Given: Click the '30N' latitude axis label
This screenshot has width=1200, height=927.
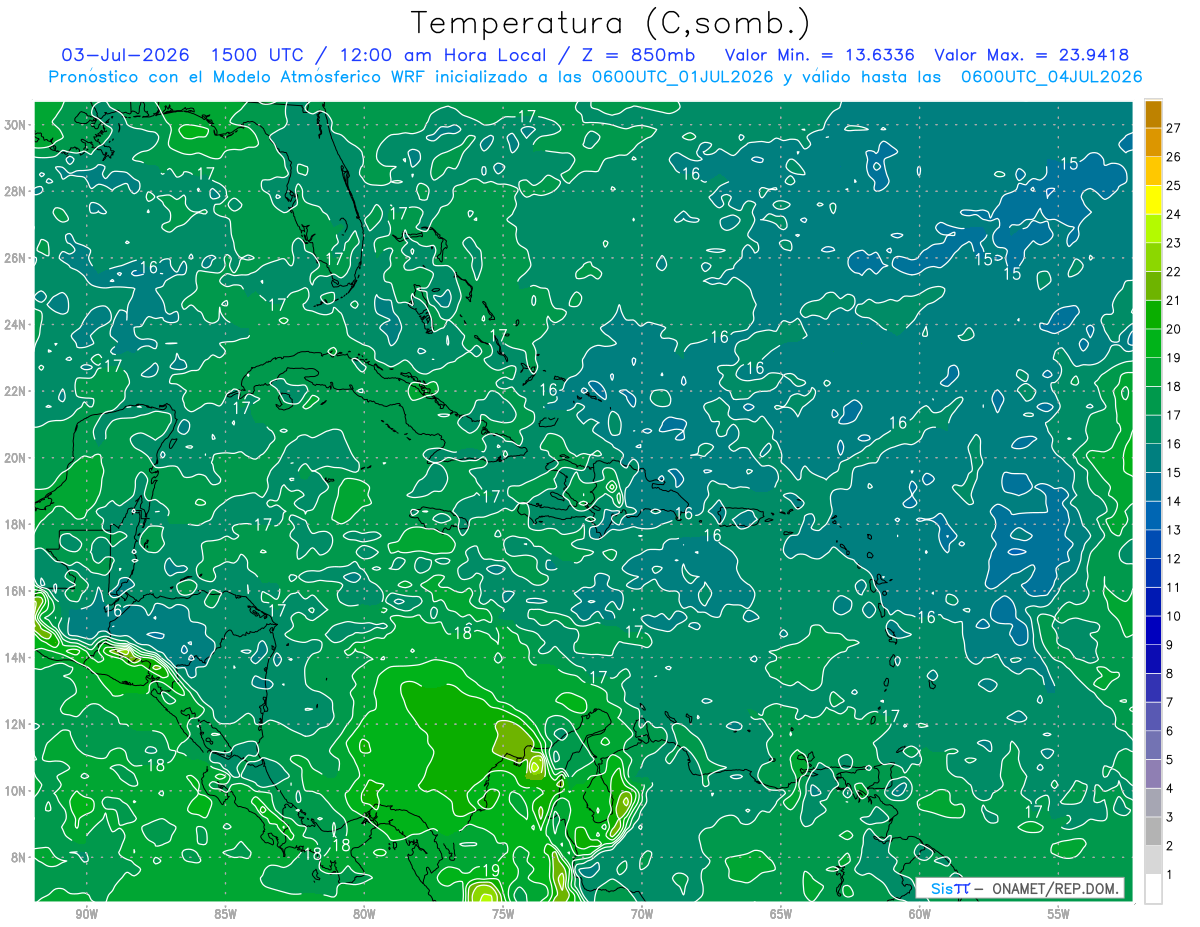Looking at the screenshot, I should (16, 125).
